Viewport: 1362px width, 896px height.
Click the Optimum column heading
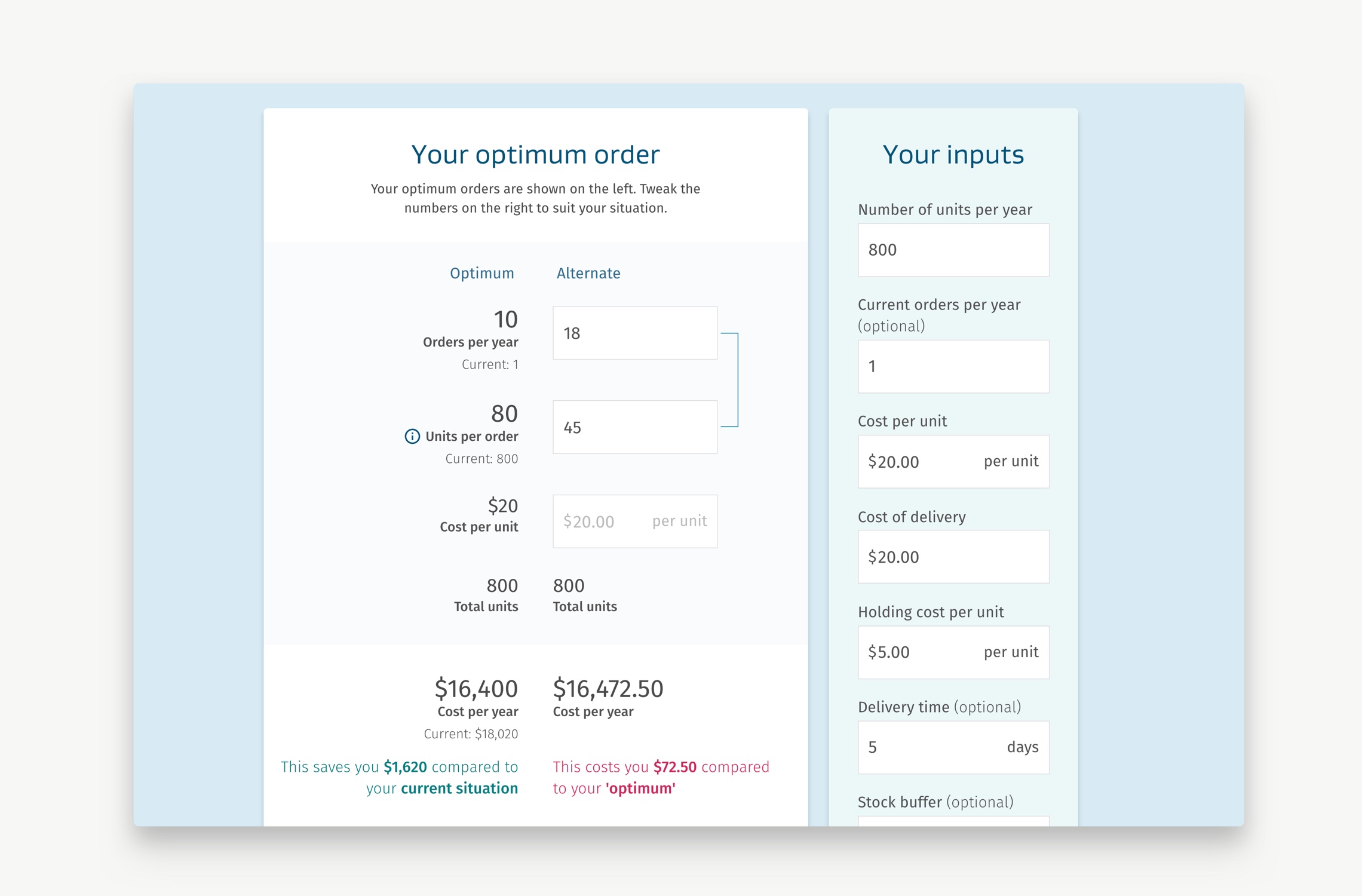pyautogui.click(x=482, y=273)
